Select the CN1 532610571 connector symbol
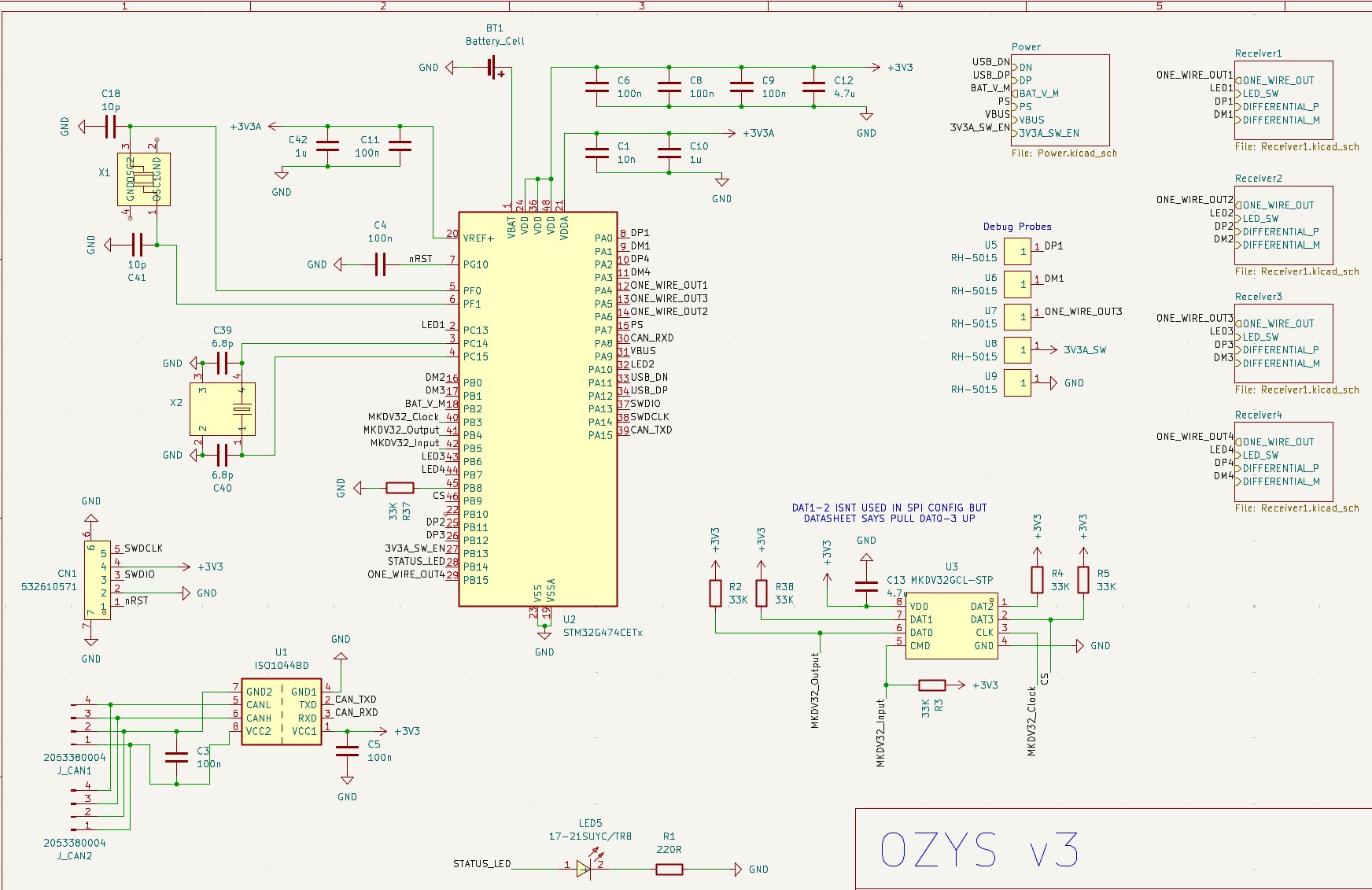This screenshot has width=1372, height=890. click(97, 580)
